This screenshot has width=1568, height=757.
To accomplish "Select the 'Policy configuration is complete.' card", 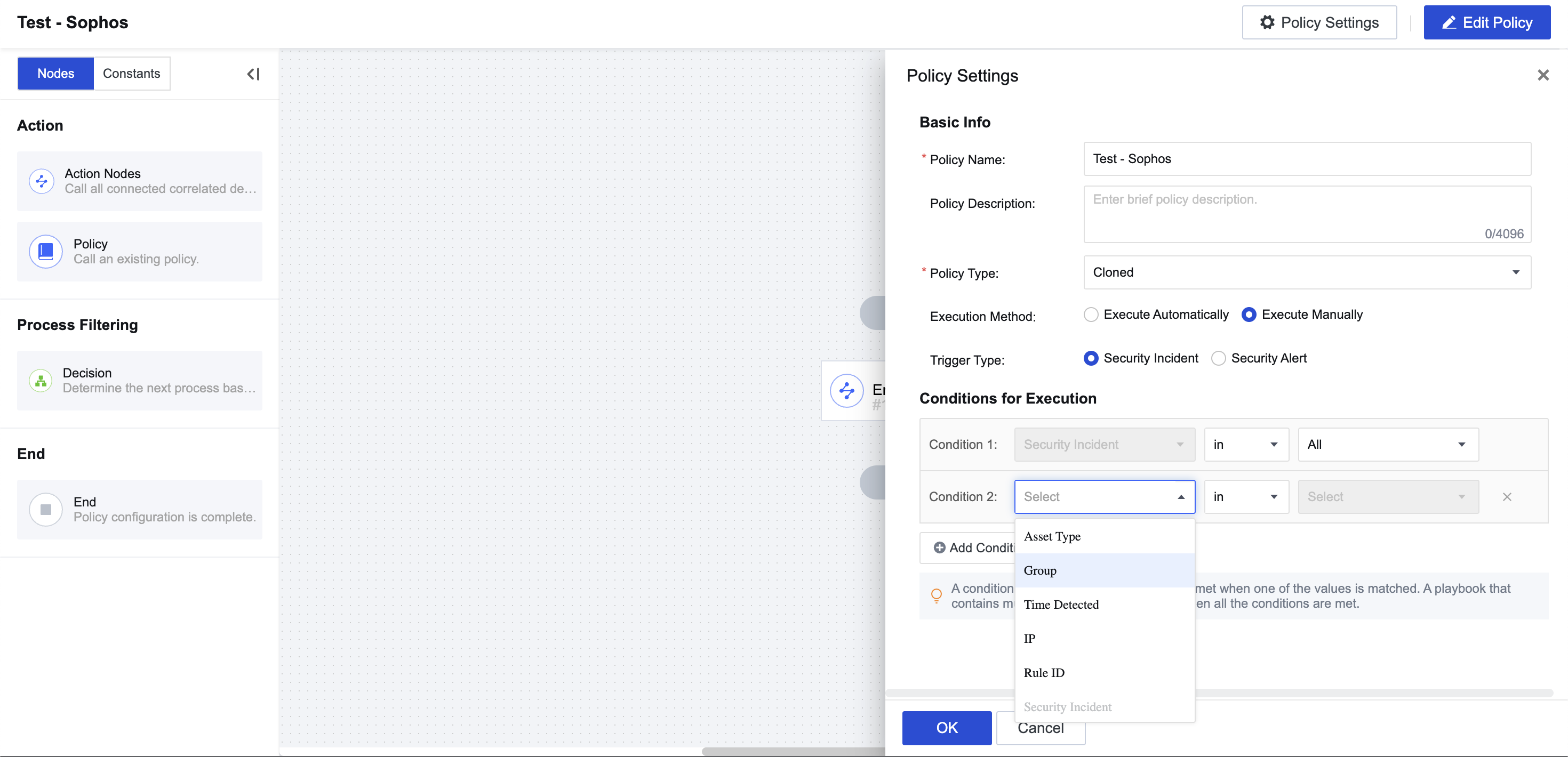I will (x=139, y=509).
